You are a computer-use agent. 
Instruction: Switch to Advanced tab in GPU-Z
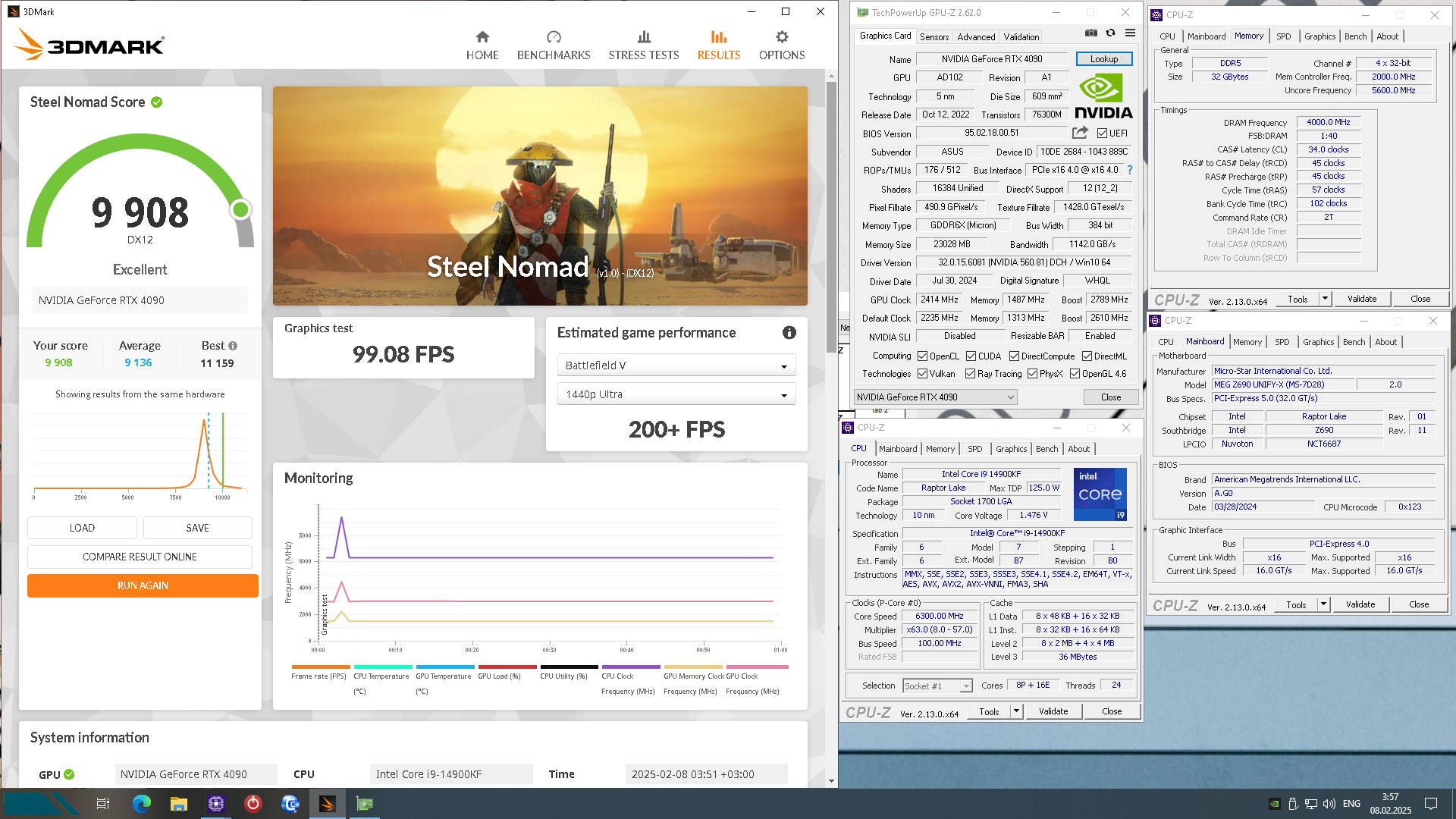pos(976,36)
